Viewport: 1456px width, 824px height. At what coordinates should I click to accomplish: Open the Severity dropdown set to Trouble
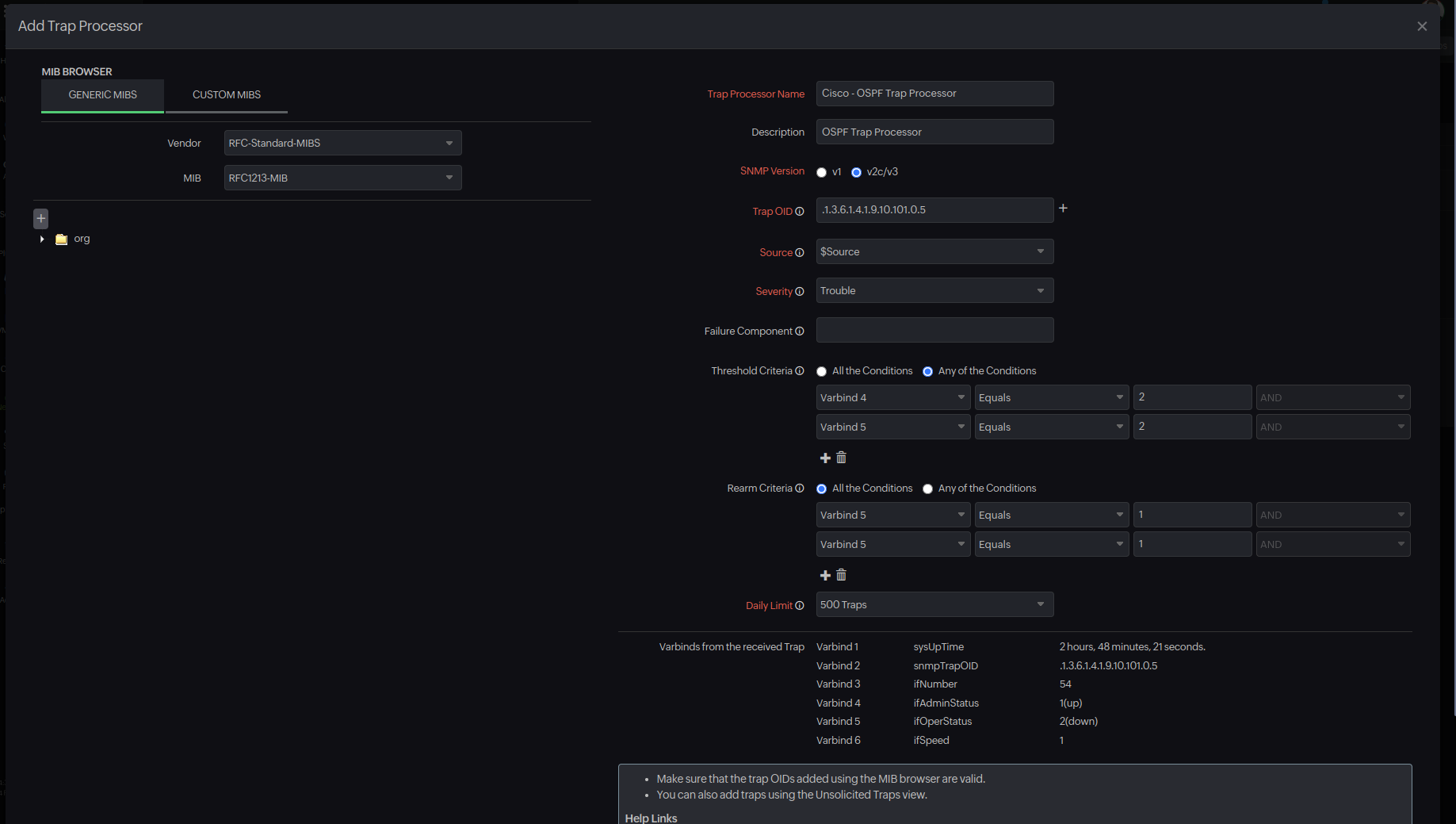coord(934,291)
